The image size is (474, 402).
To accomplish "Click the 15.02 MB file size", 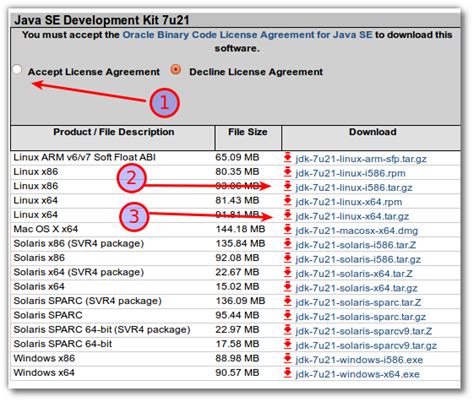I will point(237,286).
